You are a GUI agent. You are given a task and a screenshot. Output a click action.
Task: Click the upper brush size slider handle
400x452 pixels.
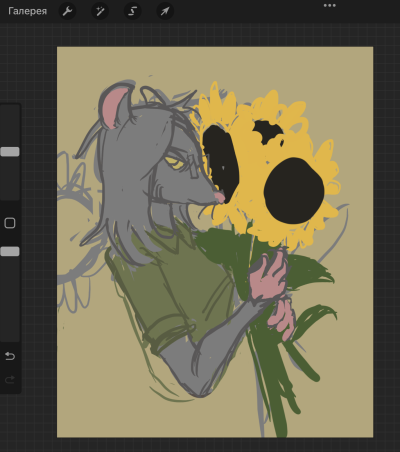(10, 152)
